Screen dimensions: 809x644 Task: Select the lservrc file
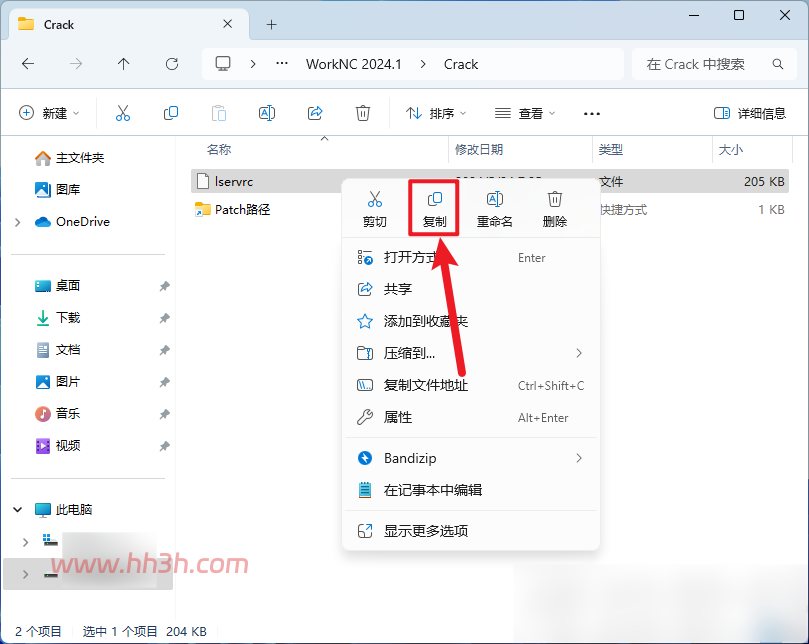(x=234, y=182)
